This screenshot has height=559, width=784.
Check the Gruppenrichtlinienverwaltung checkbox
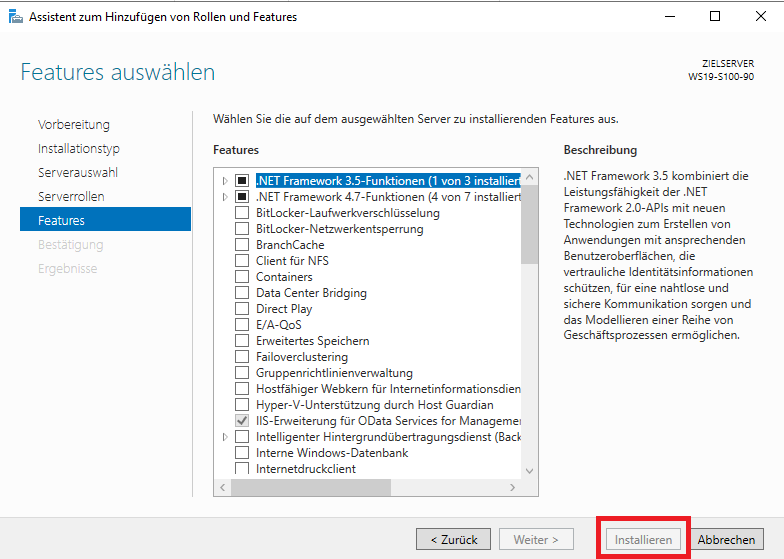[242, 373]
